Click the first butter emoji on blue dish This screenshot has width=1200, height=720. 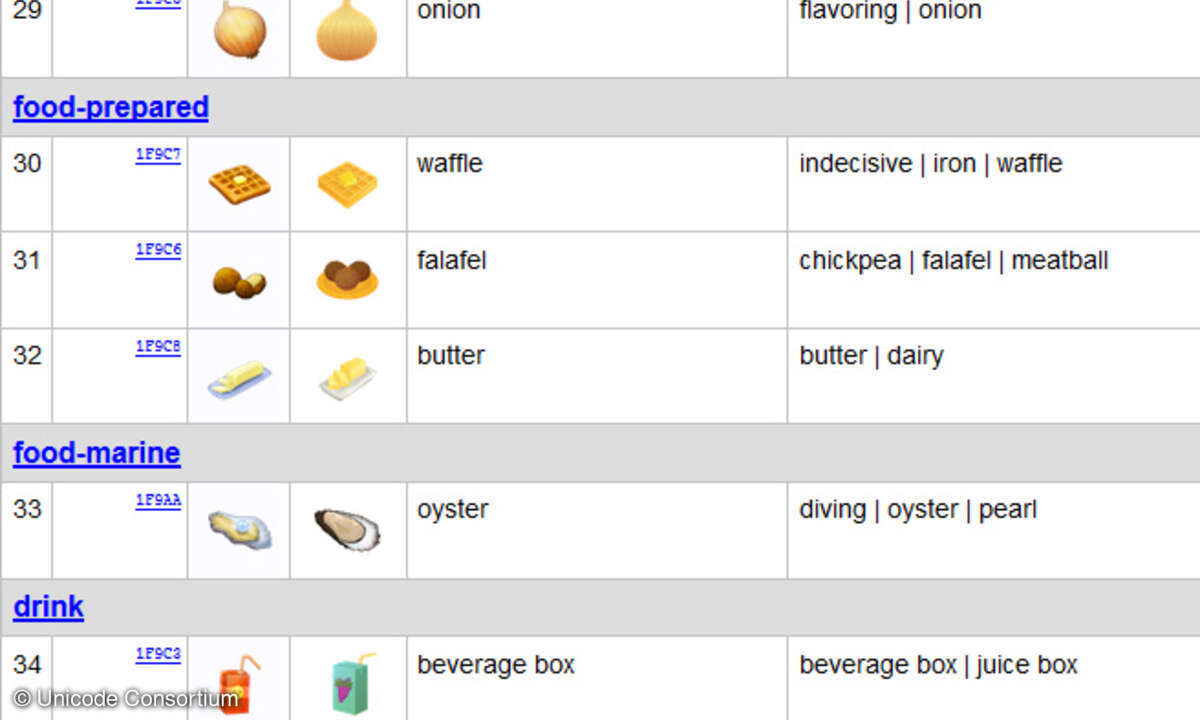(238, 379)
